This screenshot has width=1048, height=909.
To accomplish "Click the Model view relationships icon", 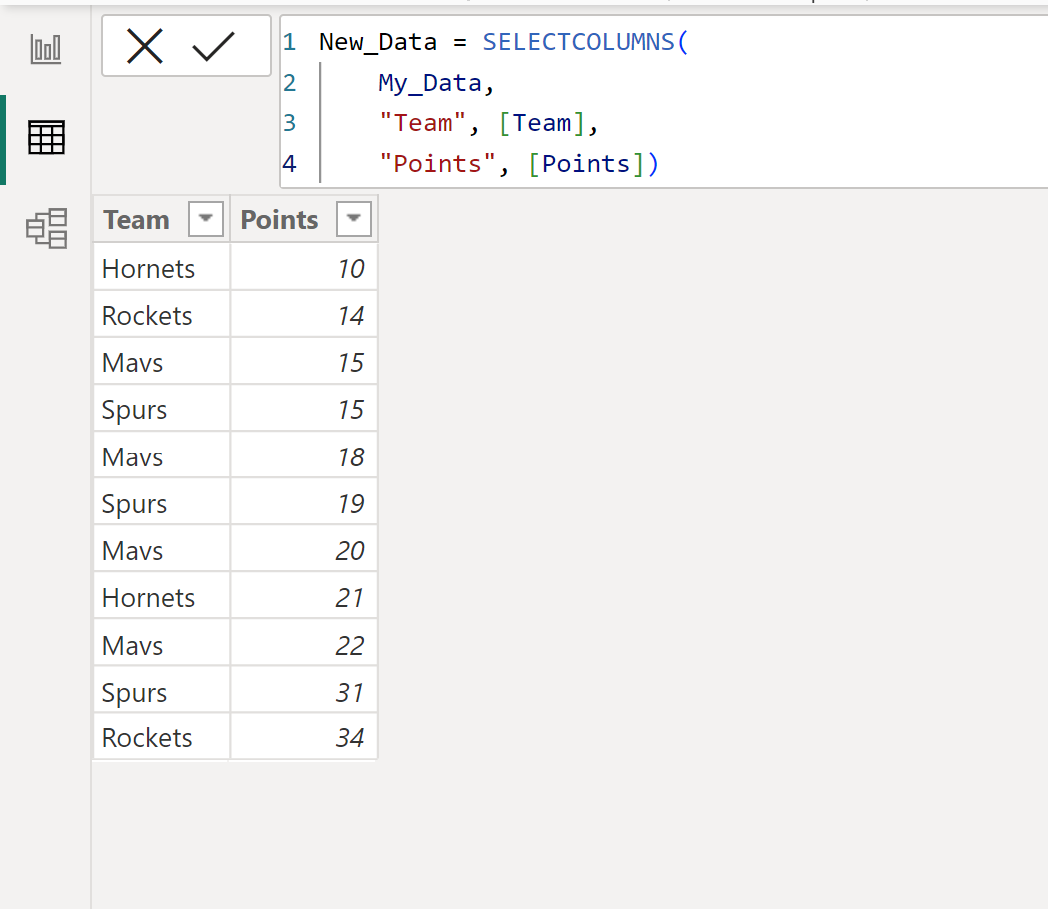I will click(x=45, y=228).
